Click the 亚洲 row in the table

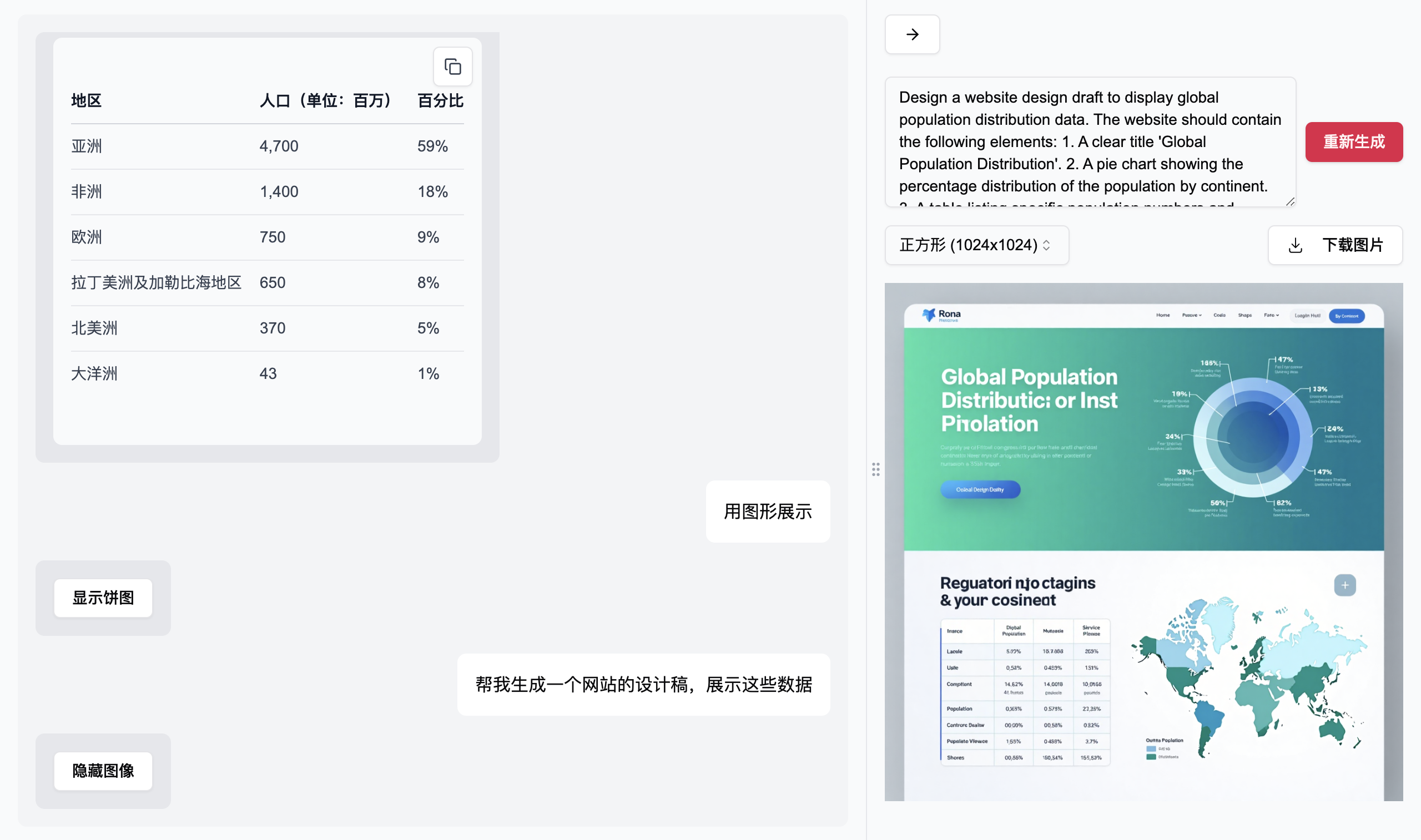[x=266, y=146]
